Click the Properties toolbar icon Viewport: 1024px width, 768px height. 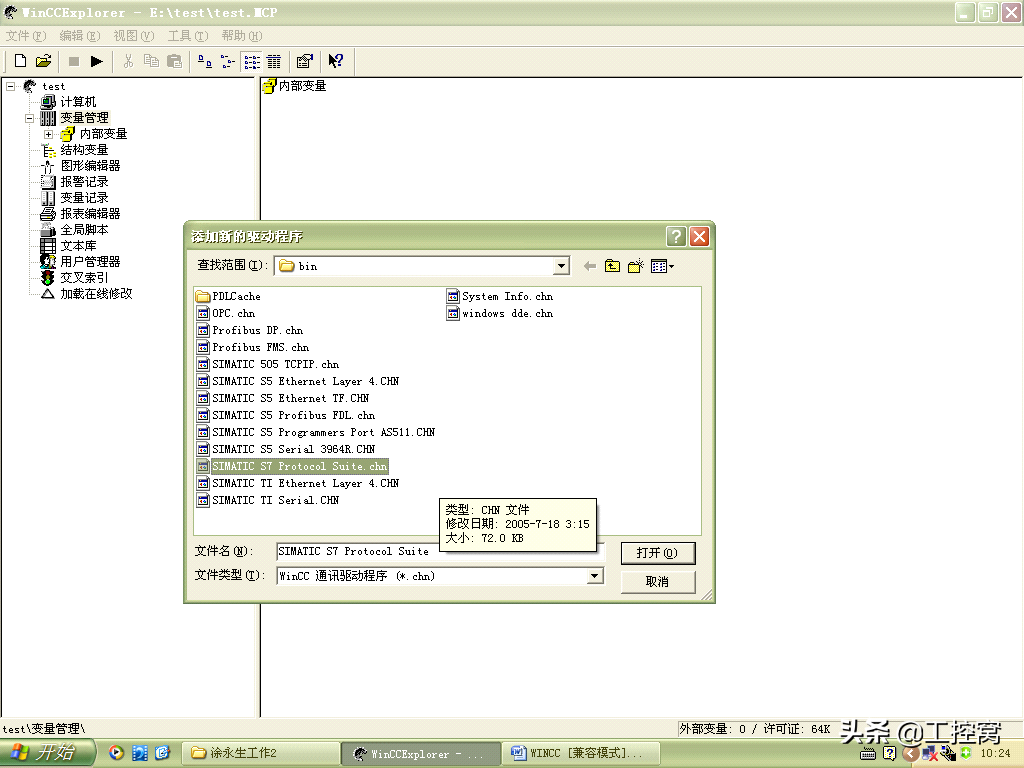tap(304, 61)
